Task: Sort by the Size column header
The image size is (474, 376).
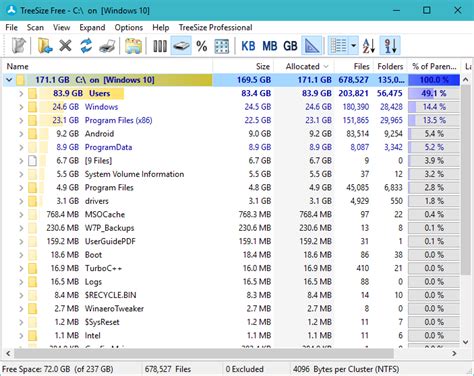Action: [243, 66]
